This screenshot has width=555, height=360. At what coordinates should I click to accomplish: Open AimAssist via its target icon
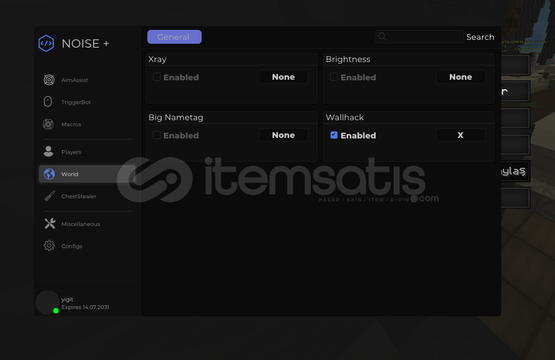(x=49, y=80)
